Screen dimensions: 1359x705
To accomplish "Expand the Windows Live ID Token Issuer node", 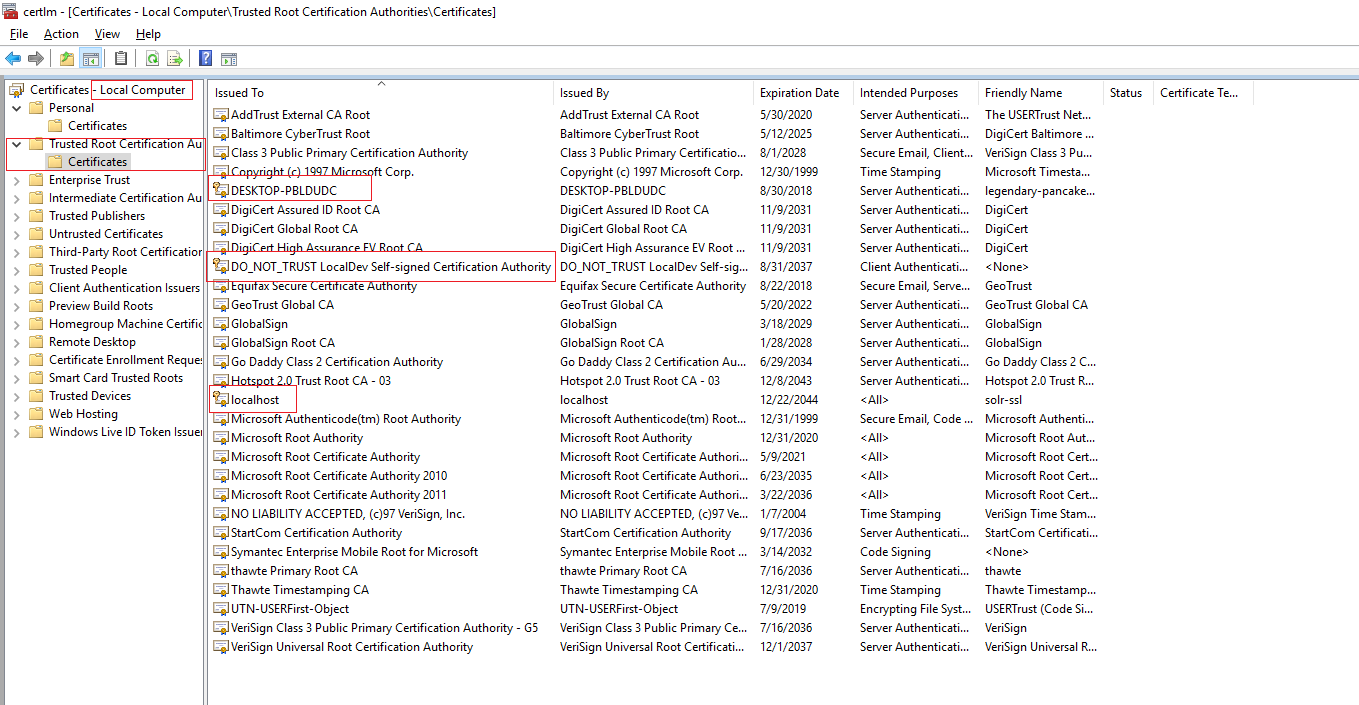I will [x=16, y=431].
